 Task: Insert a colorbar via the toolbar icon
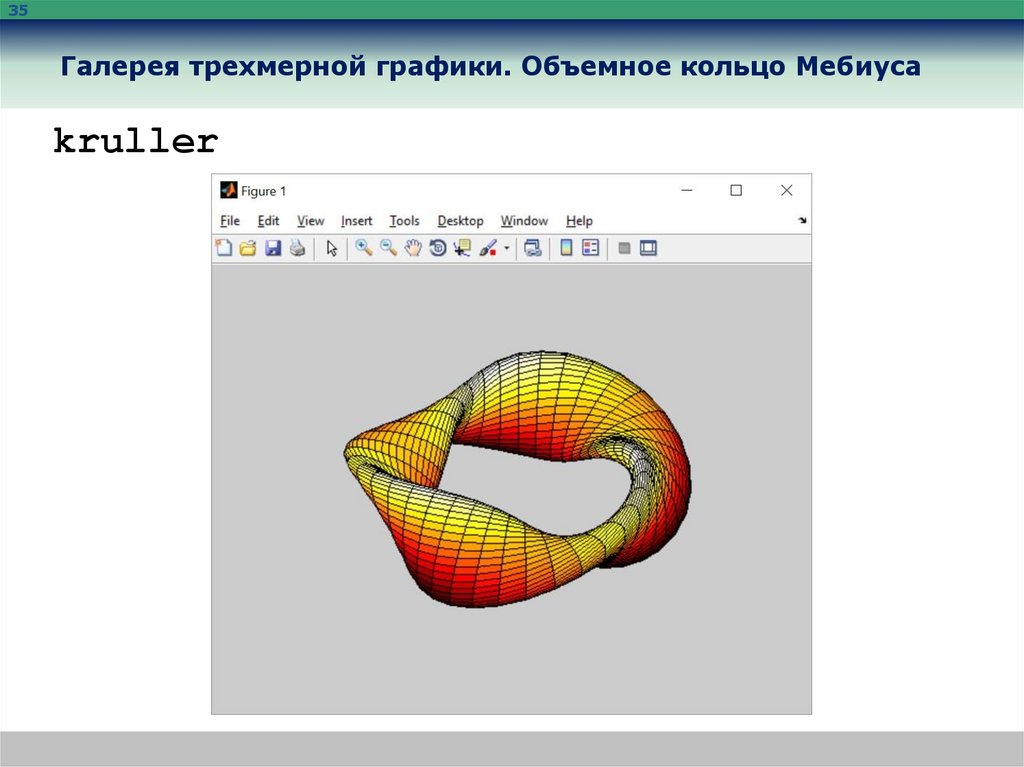(566, 248)
